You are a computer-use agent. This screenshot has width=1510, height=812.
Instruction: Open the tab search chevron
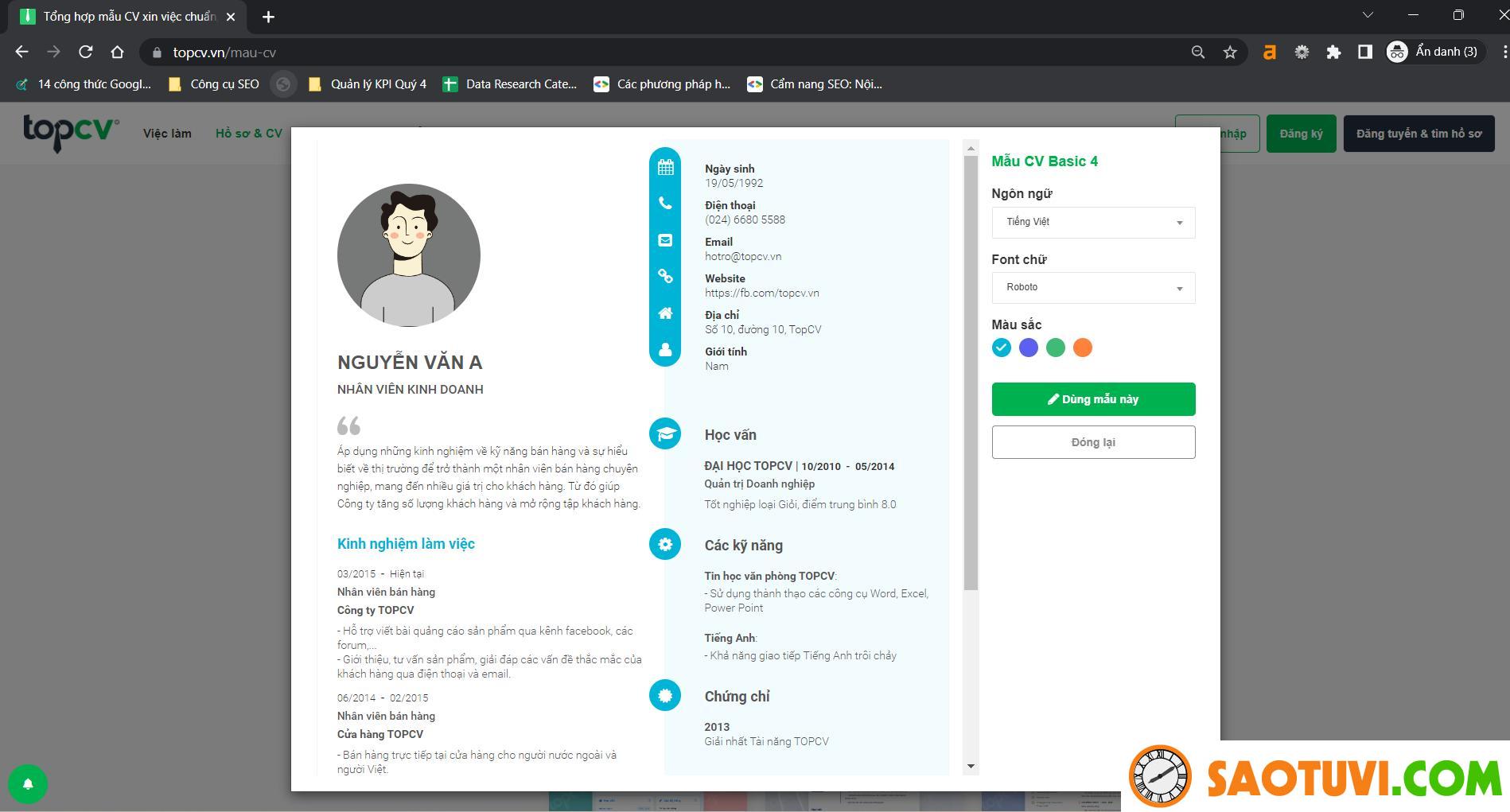coord(1368,15)
